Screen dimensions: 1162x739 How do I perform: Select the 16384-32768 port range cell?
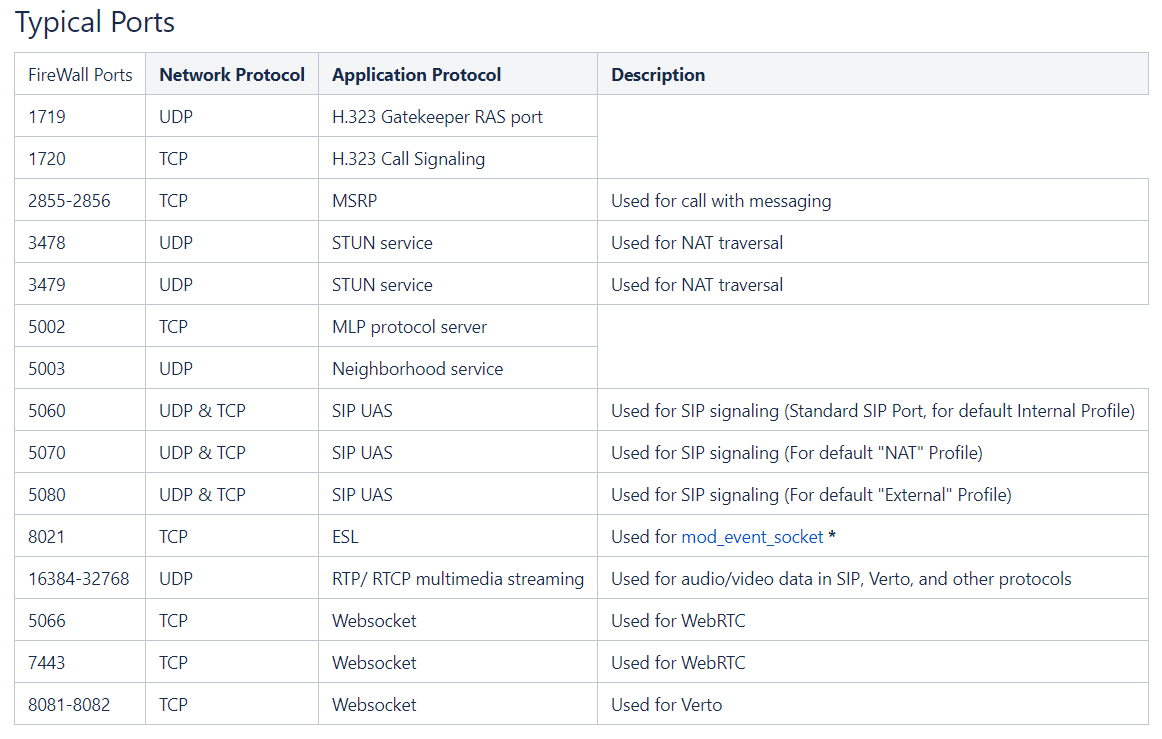[80, 578]
